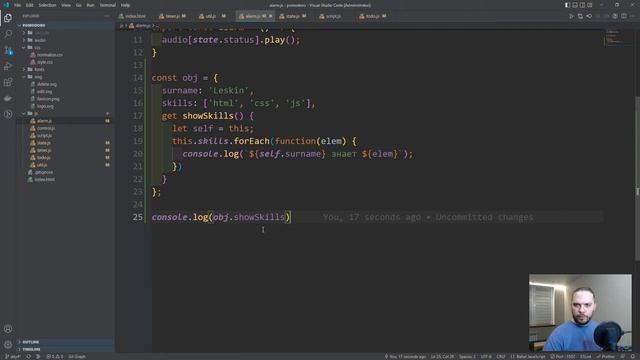640x360 pixels.
Task: Expand the OUTLINE section
Action: 31,342
